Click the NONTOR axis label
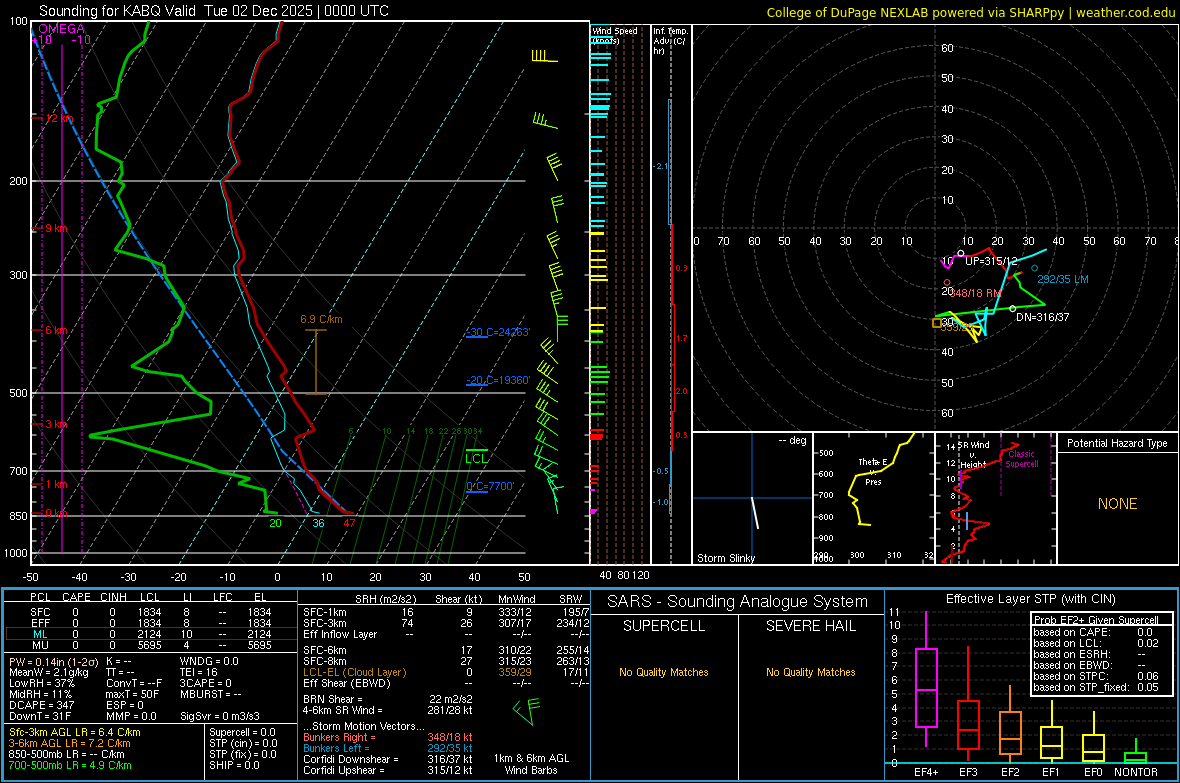Screen dimensions: 1180x783 point(1136,772)
